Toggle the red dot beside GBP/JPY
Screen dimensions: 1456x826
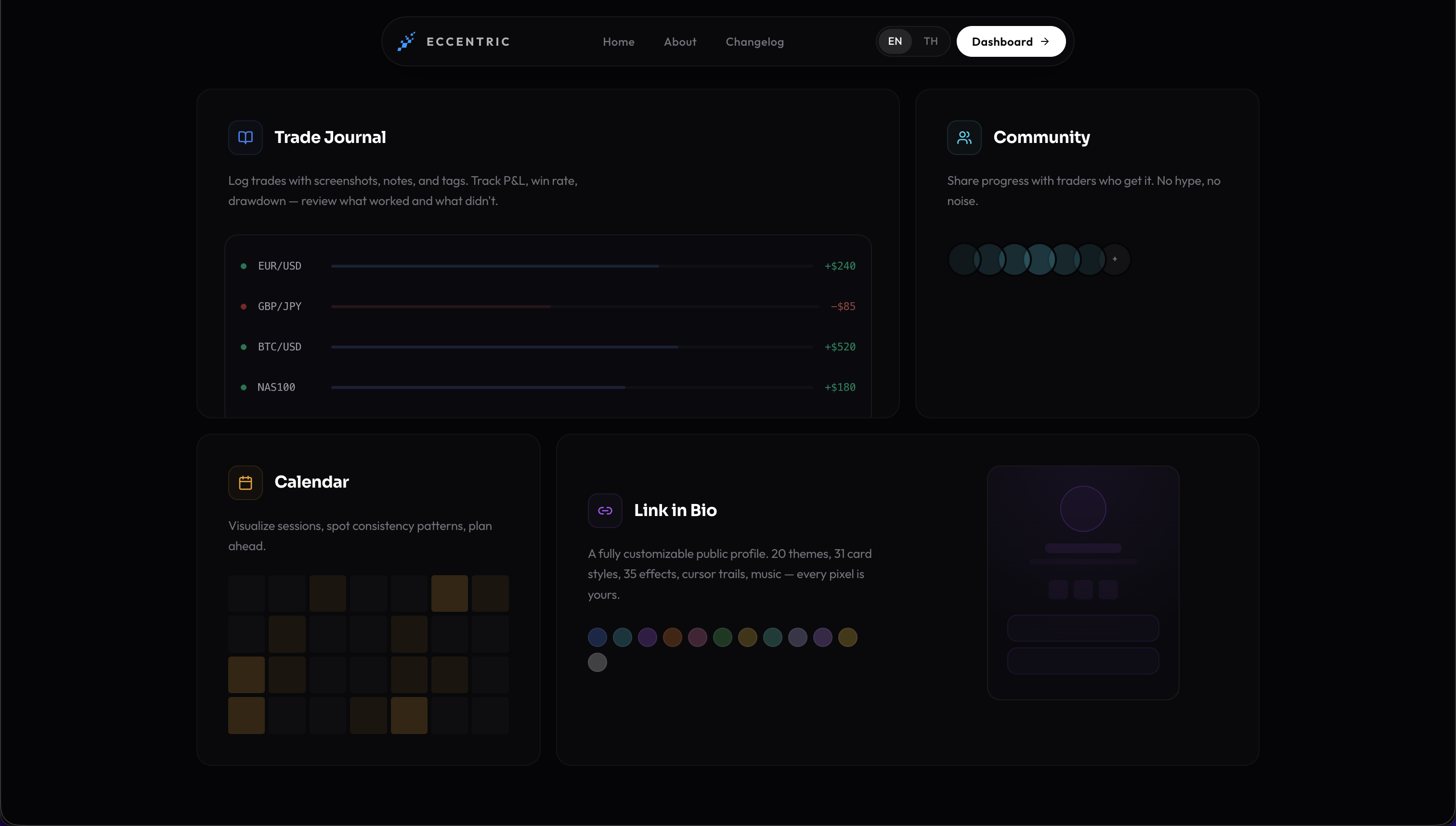[x=244, y=306]
